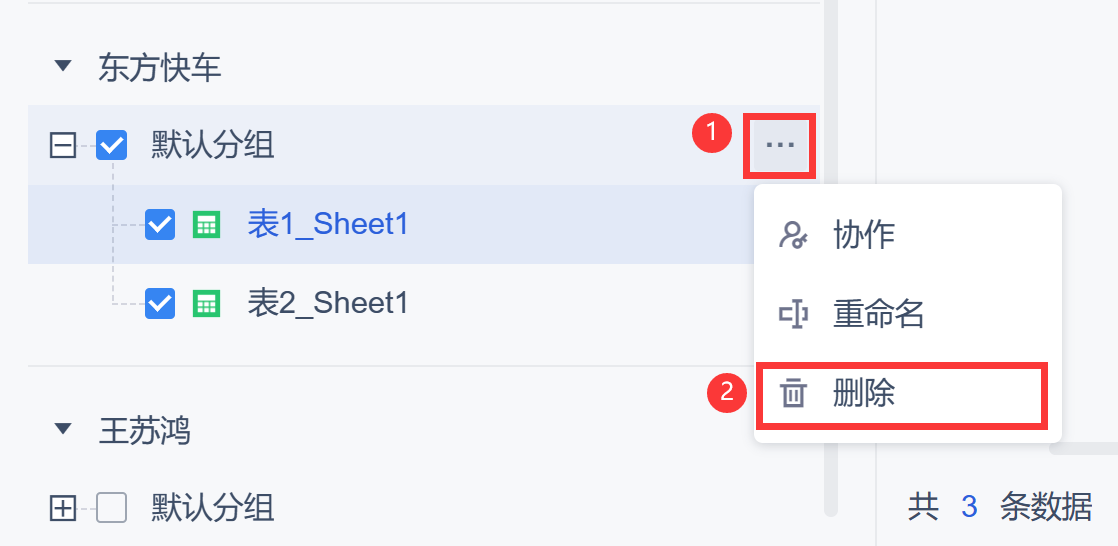
Task: Choose 重命名 from the context menu
Action: tap(878, 315)
